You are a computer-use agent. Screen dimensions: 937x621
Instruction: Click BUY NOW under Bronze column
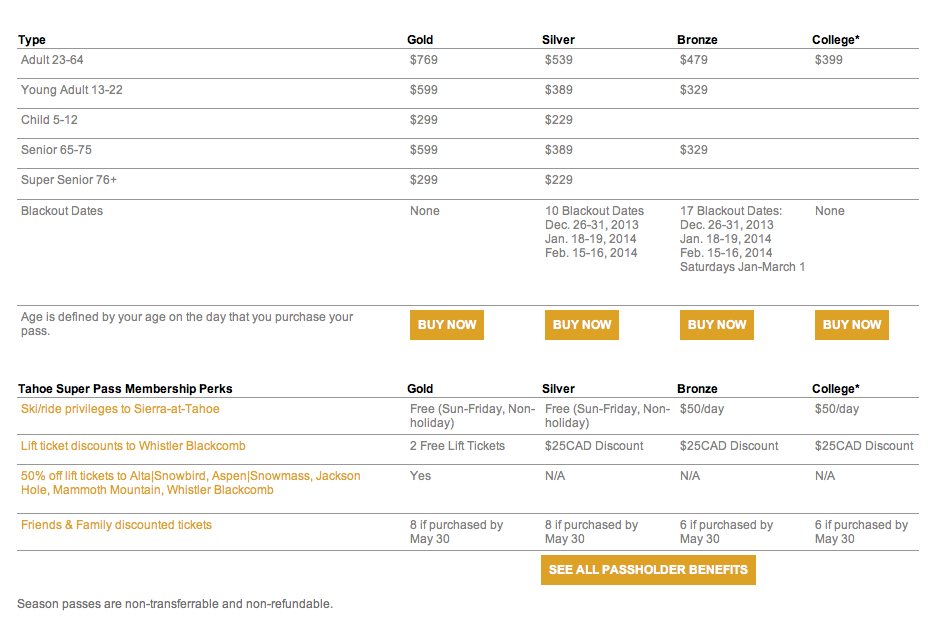(716, 325)
